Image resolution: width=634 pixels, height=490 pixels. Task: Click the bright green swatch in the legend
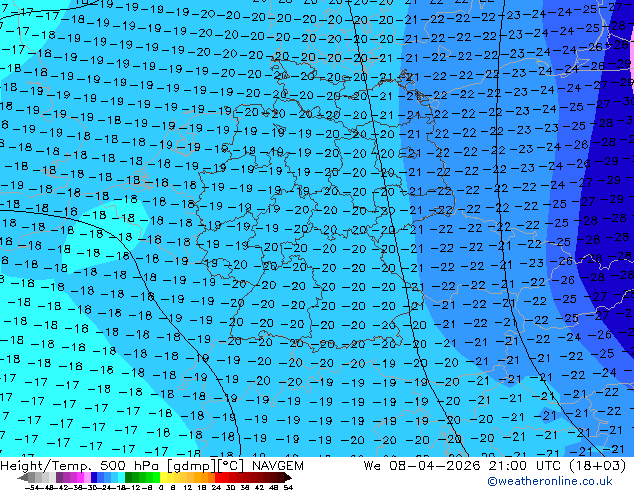(x=156, y=477)
